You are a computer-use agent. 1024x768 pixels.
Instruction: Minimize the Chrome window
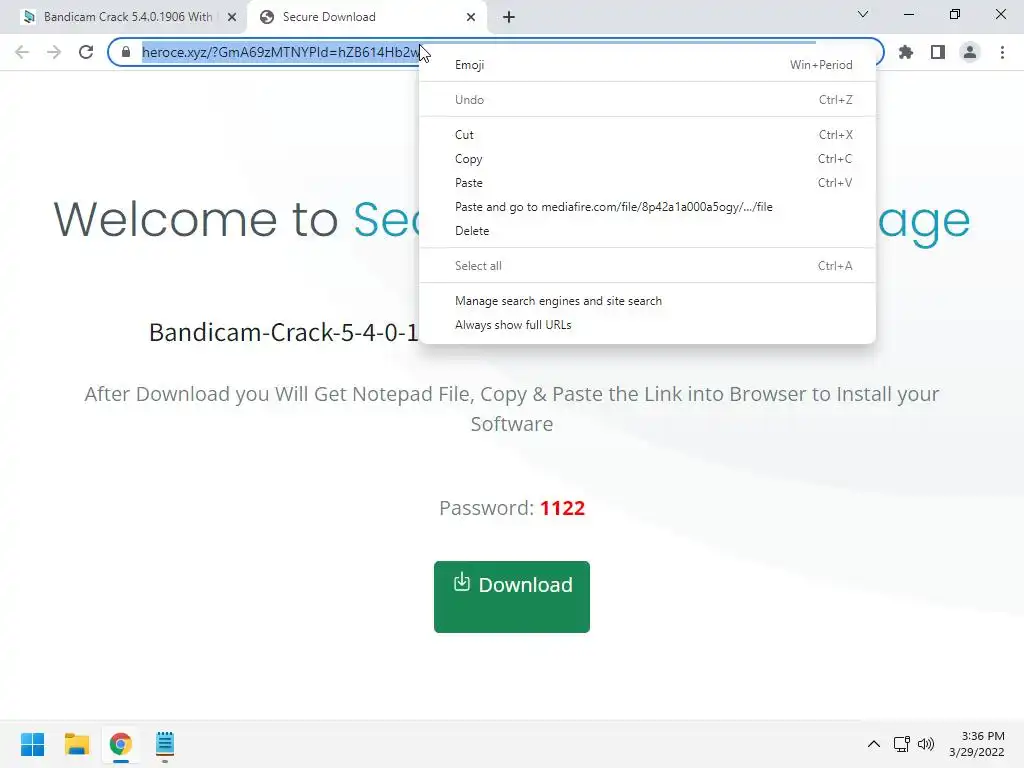click(908, 14)
